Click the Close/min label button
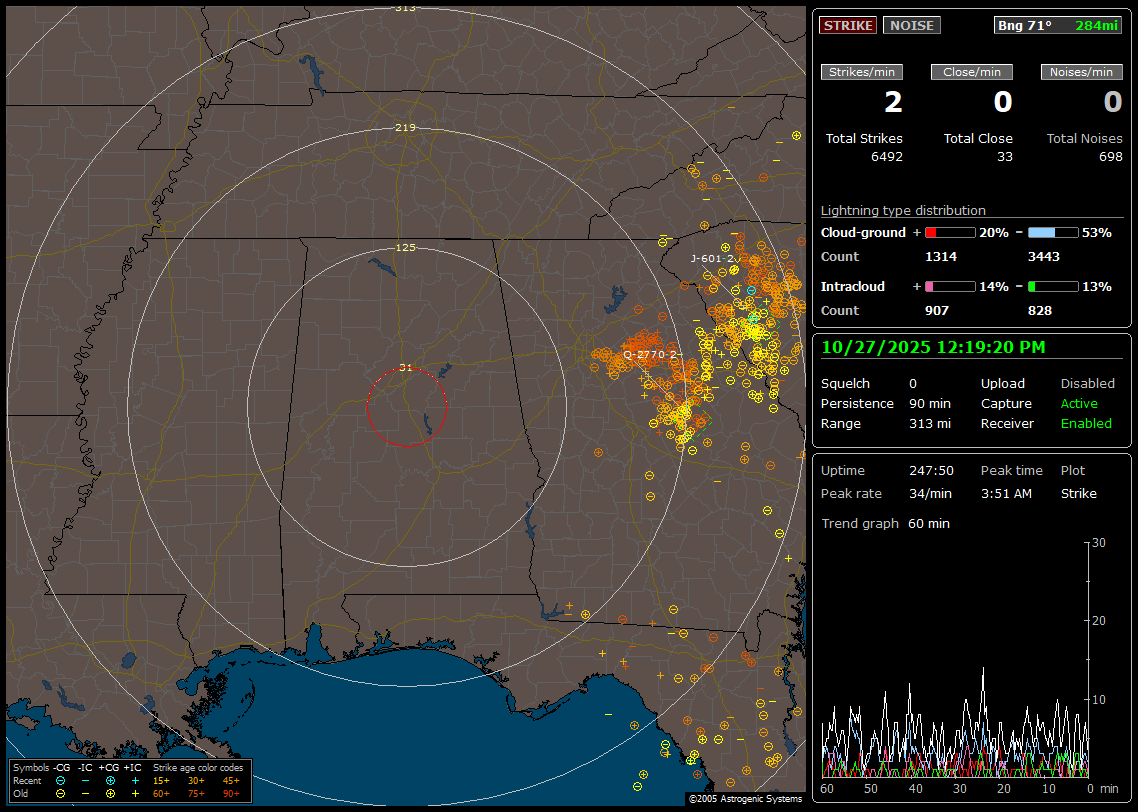Viewport: 1138px width, 812px height. (972, 72)
